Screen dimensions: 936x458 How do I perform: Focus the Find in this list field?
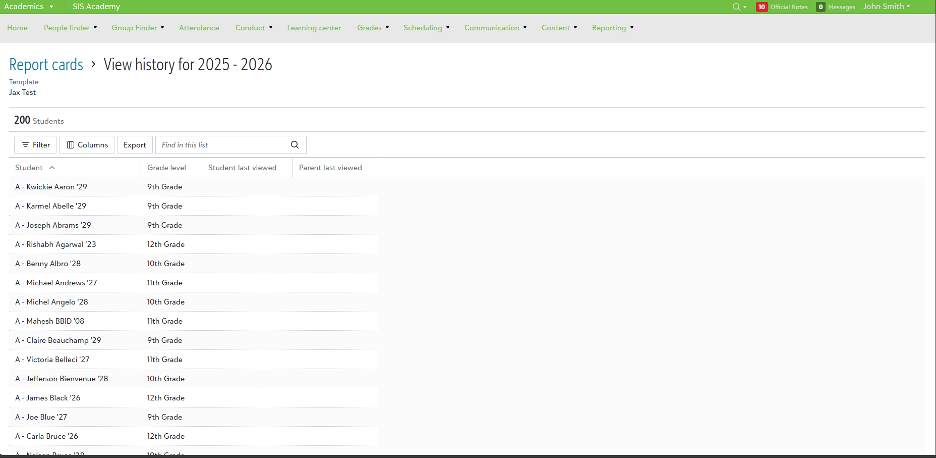[231, 145]
